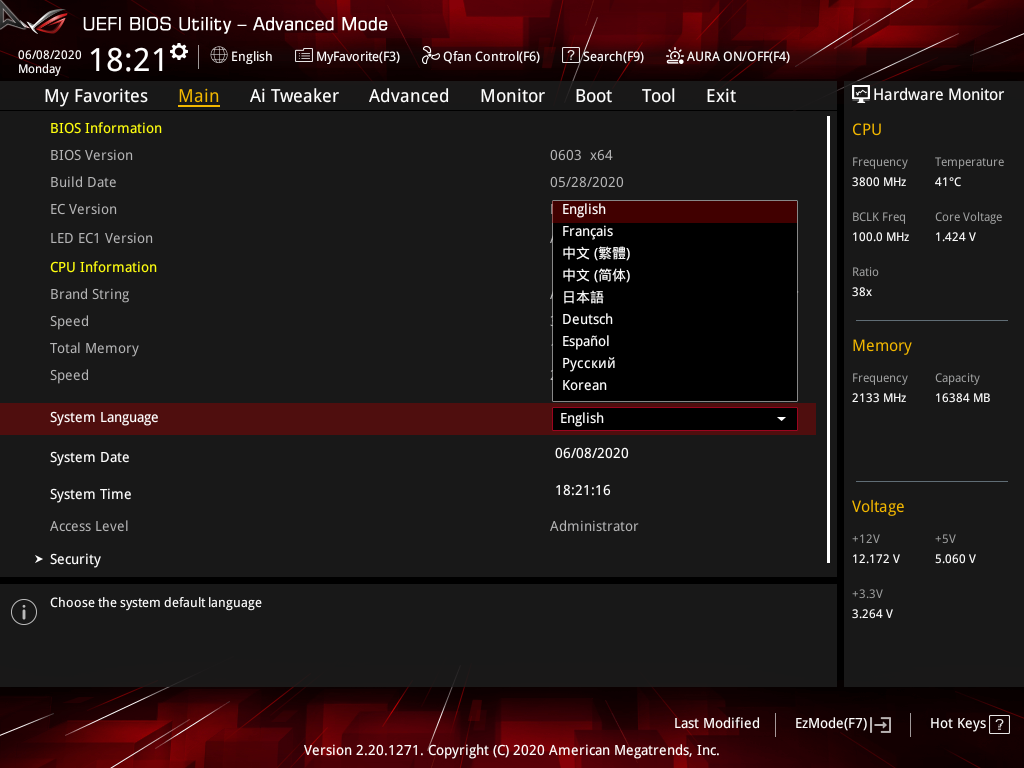Click the header English language label
Viewport: 1024px width, 768px height.
pos(251,57)
